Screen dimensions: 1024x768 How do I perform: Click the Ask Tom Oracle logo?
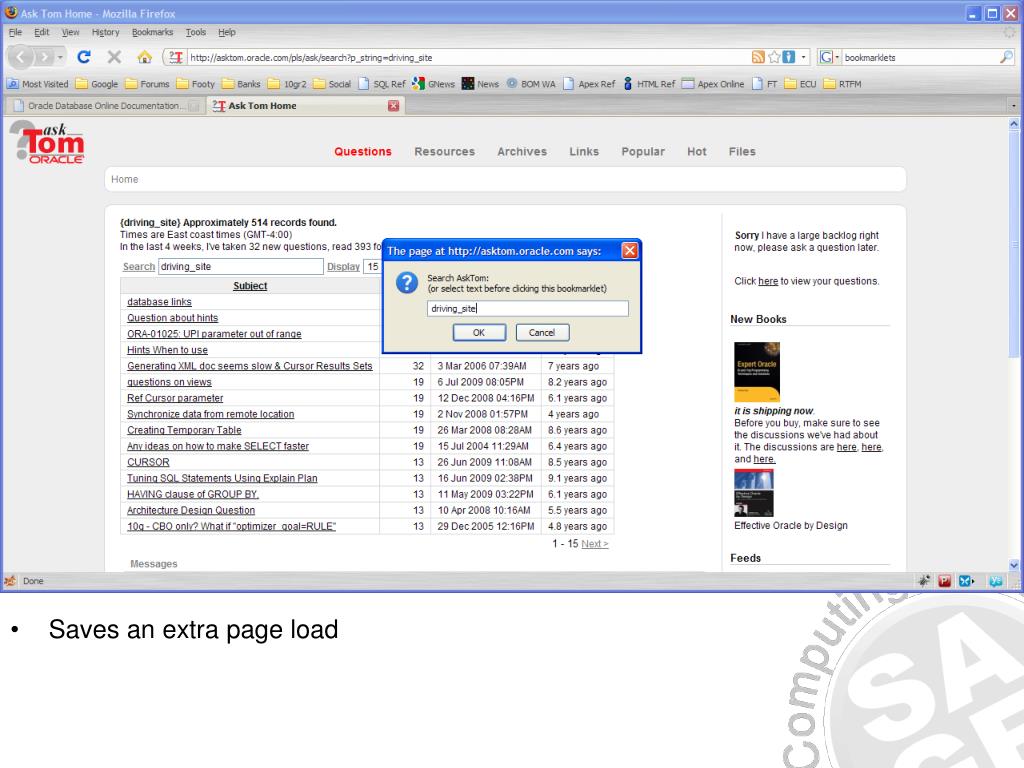[47, 142]
